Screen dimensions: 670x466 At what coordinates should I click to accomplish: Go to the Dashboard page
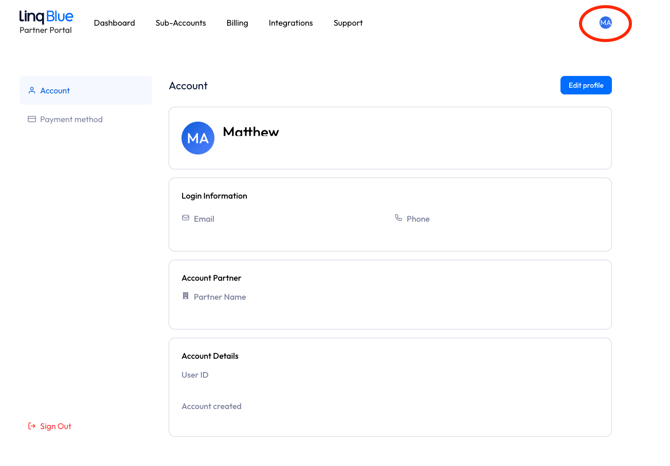click(x=114, y=23)
